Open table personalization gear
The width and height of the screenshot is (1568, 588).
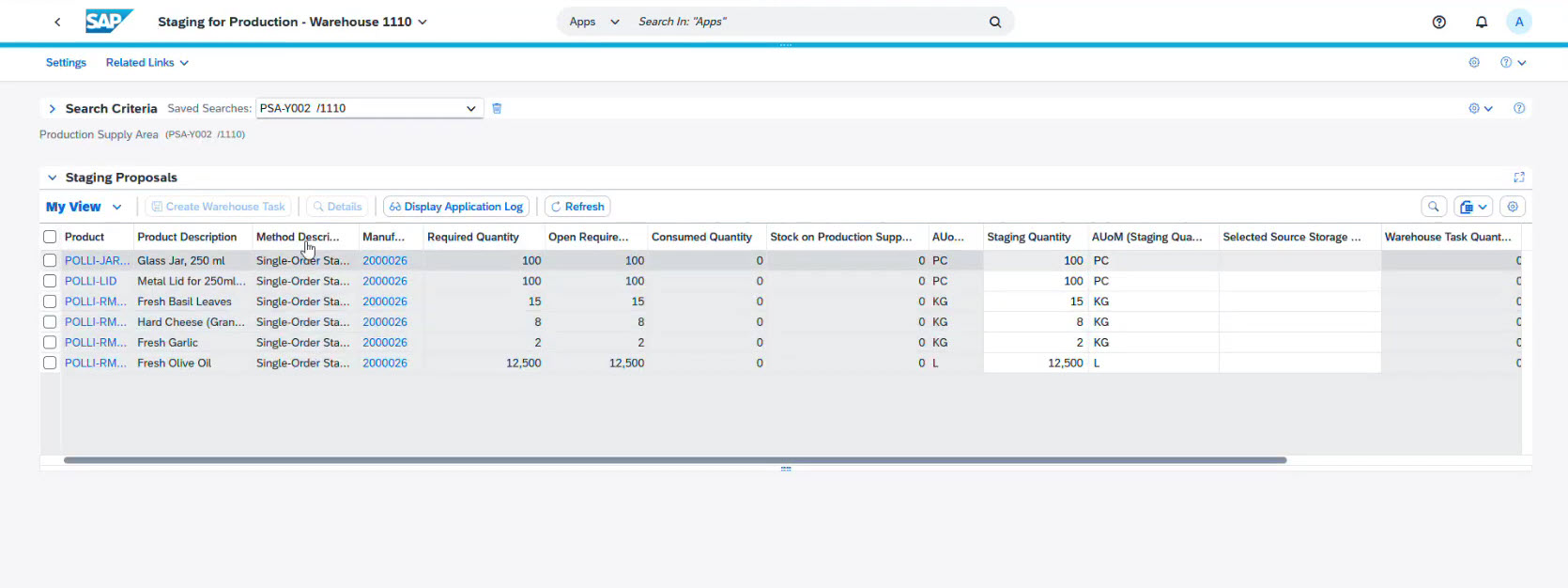point(1512,207)
